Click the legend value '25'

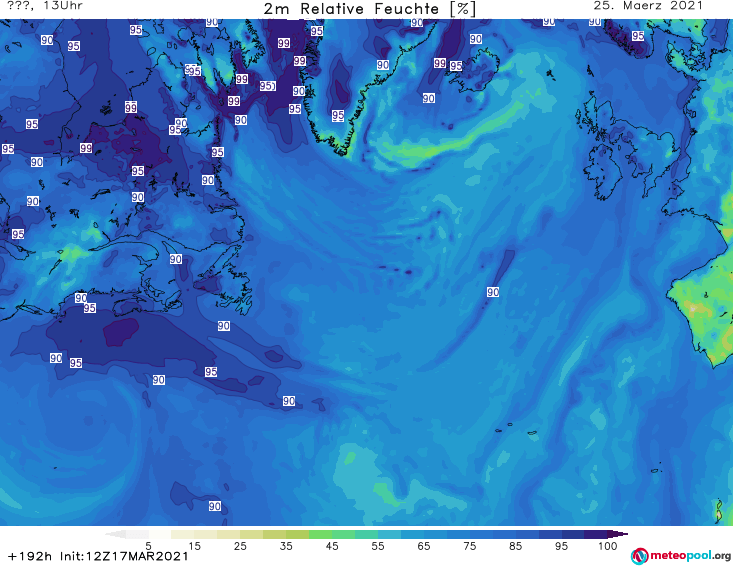click(x=240, y=546)
